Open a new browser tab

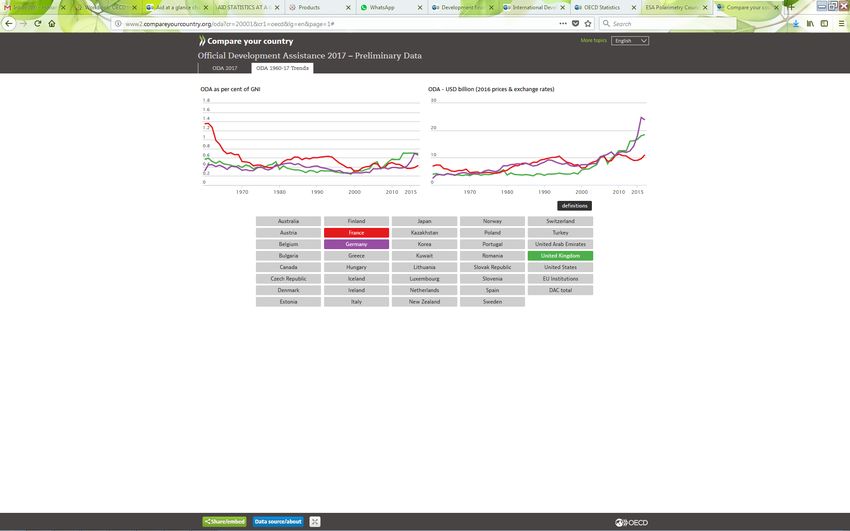click(x=791, y=8)
